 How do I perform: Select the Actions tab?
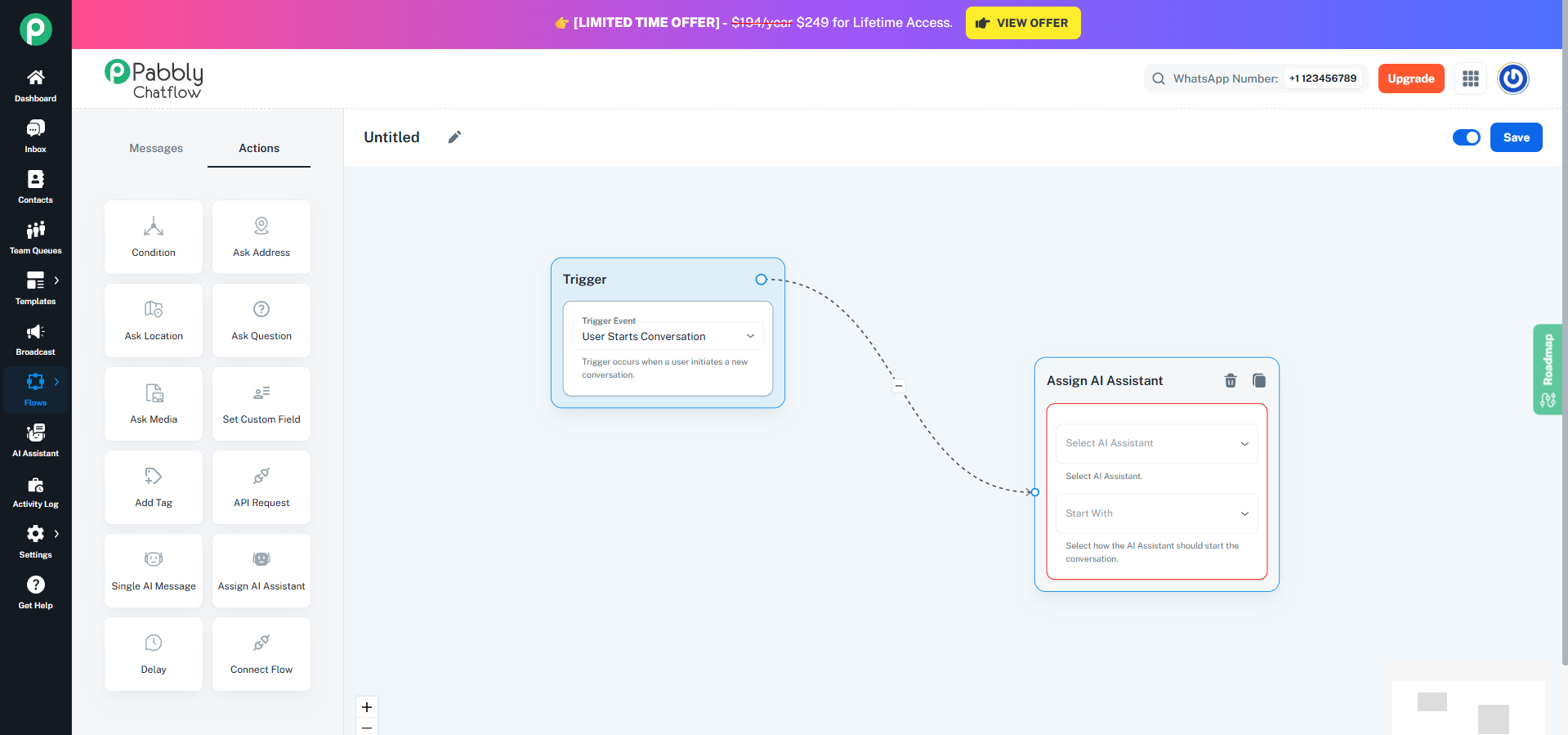pyautogui.click(x=259, y=148)
